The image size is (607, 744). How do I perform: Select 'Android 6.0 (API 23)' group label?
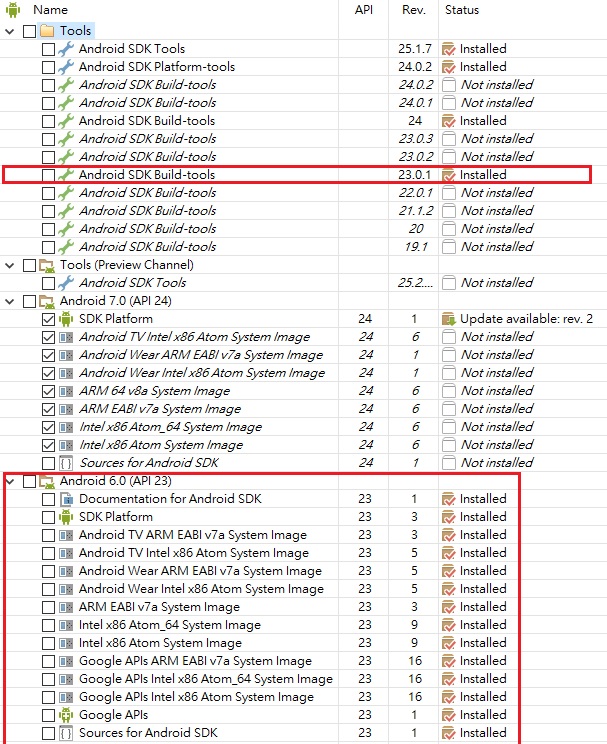click(115, 481)
